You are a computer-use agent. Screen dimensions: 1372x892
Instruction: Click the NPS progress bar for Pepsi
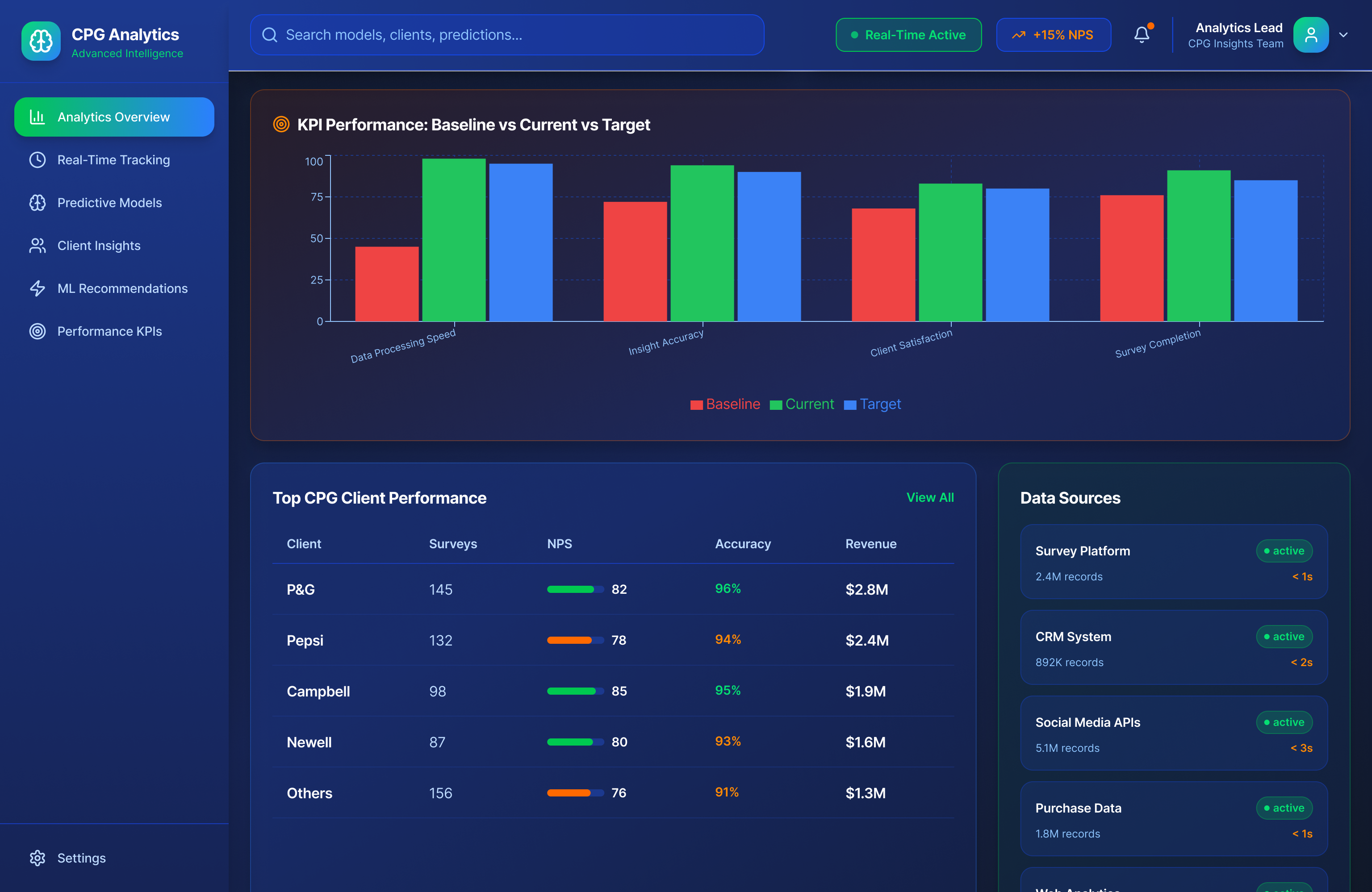[575, 640]
